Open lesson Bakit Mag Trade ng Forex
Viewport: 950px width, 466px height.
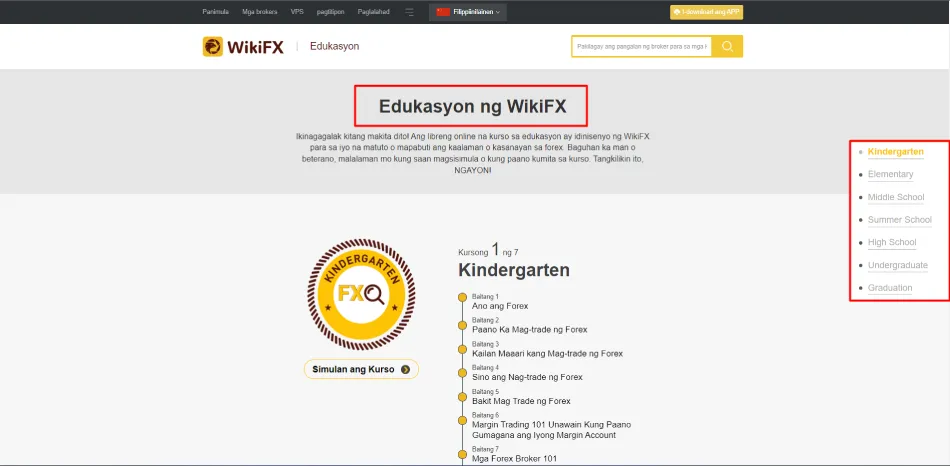[x=521, y=401]
